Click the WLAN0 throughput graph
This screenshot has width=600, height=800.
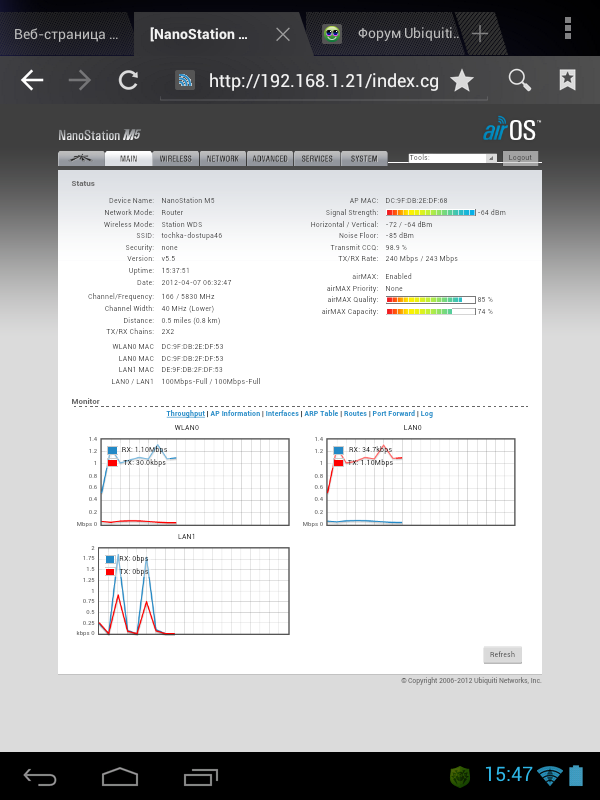click(195, 482)
